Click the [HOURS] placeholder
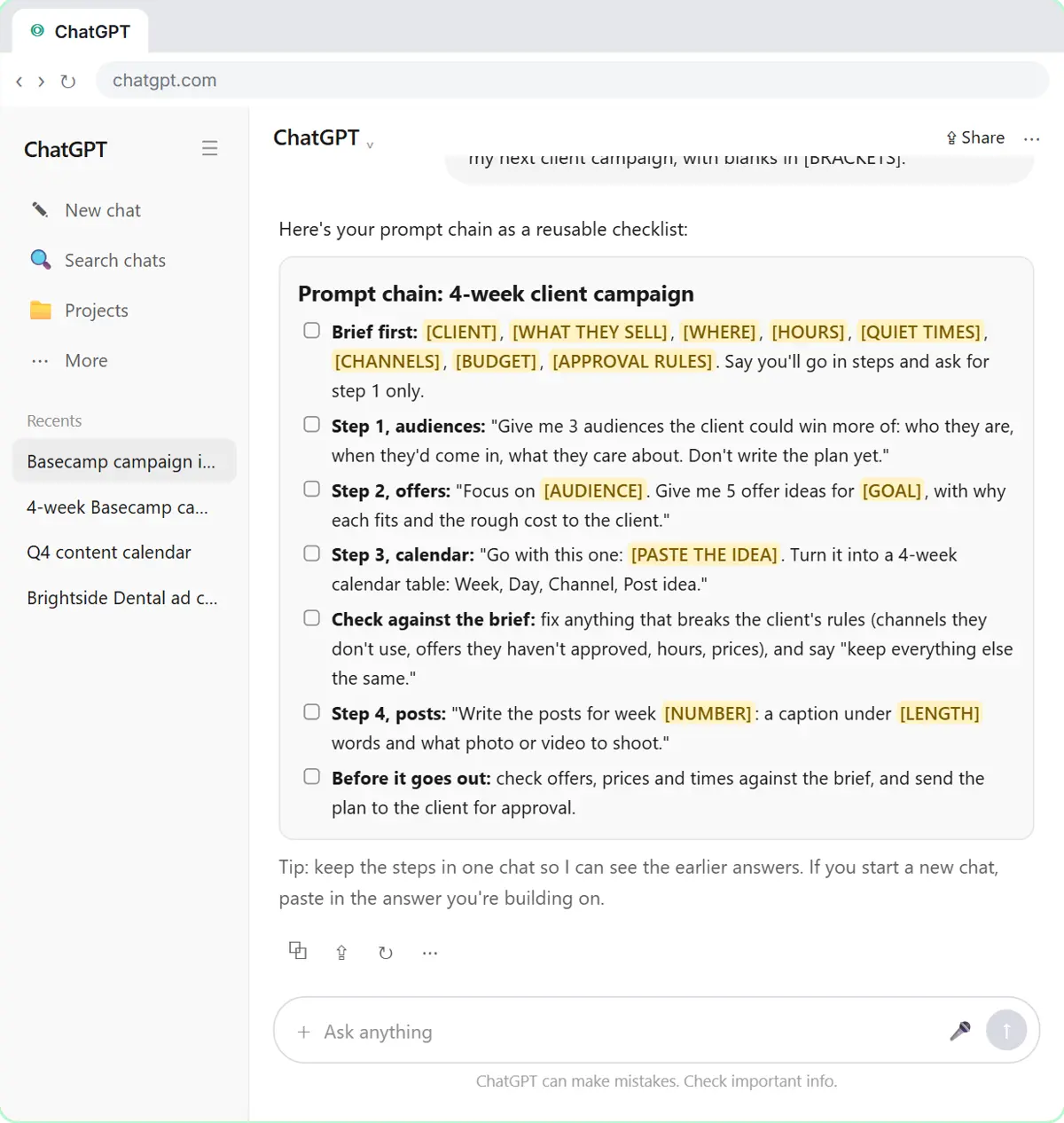The width and height of the screenshot is (1064, 1123). [808, 332]
